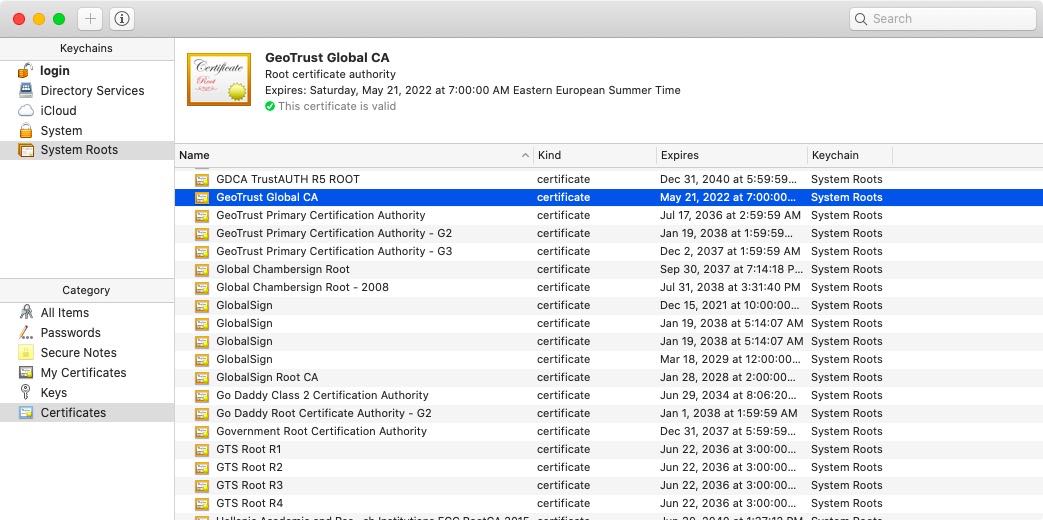Screen dimensions: 1043x520
Task: Select the GlobalSign Root CA row
Action: click(x=609, y=377)
